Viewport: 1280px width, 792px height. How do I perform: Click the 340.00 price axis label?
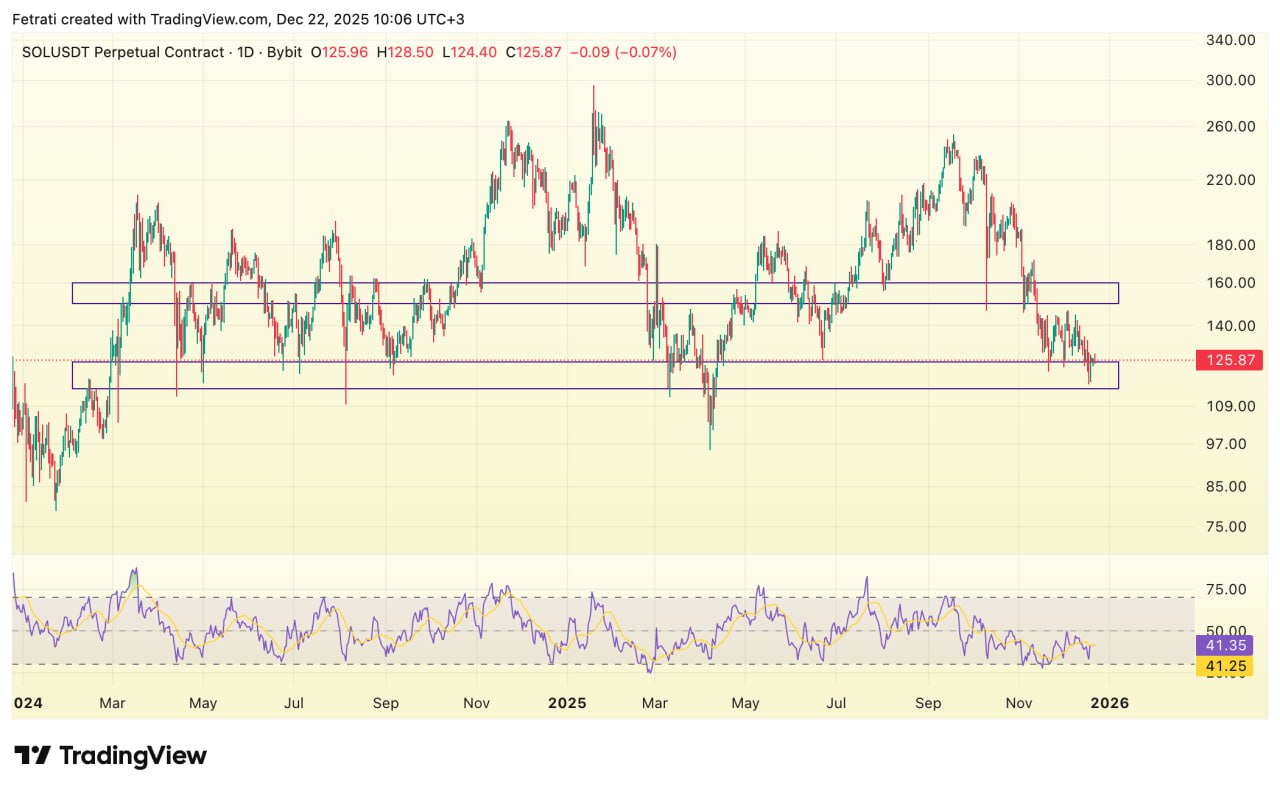[1231, 40]
